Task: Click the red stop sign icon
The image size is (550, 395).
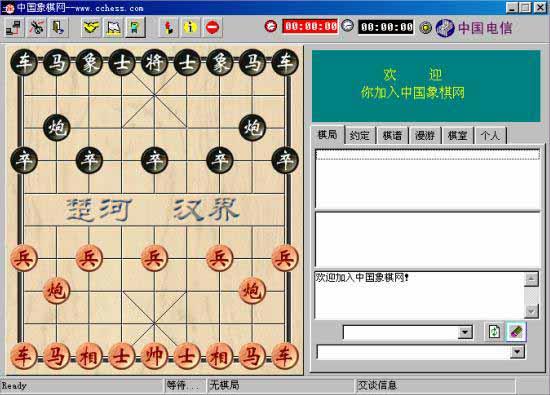Action: coord(212,27)
